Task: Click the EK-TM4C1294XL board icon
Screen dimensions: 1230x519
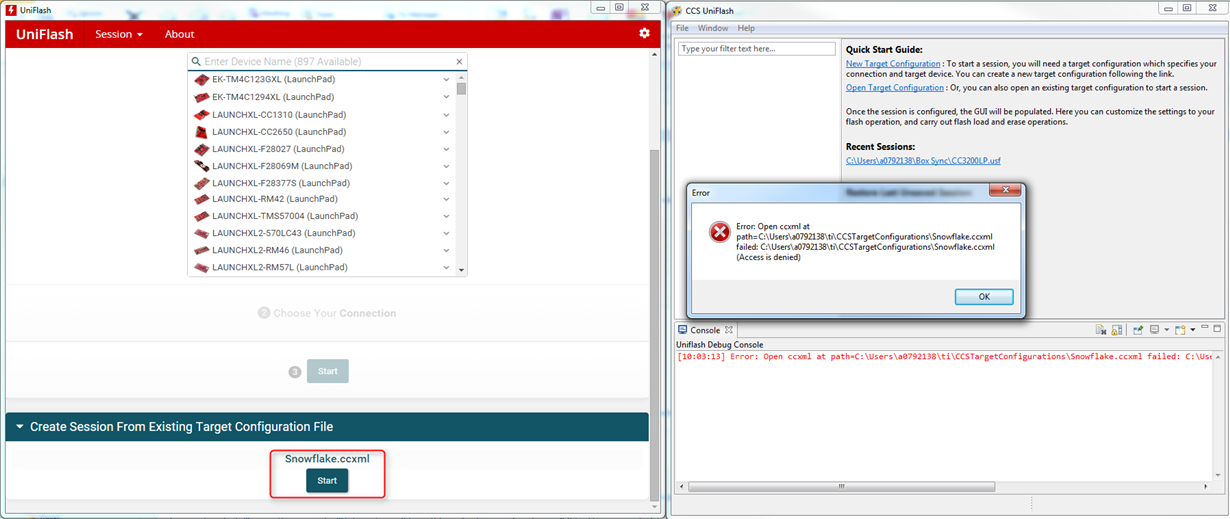Action: [x=202, y=97]
